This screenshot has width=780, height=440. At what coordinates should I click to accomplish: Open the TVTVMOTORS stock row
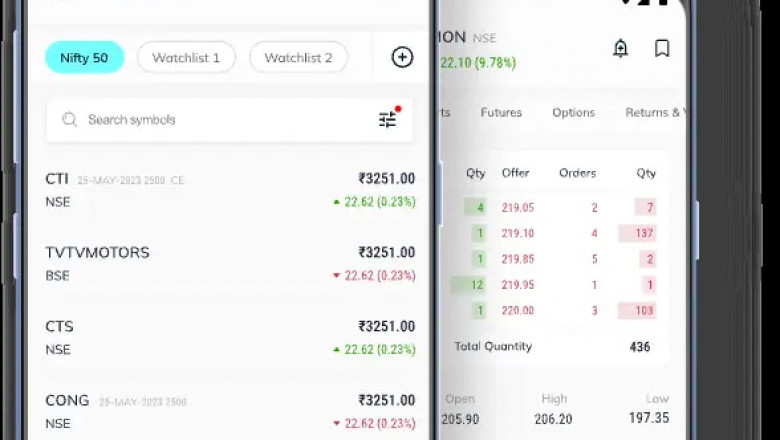[230, 264]
